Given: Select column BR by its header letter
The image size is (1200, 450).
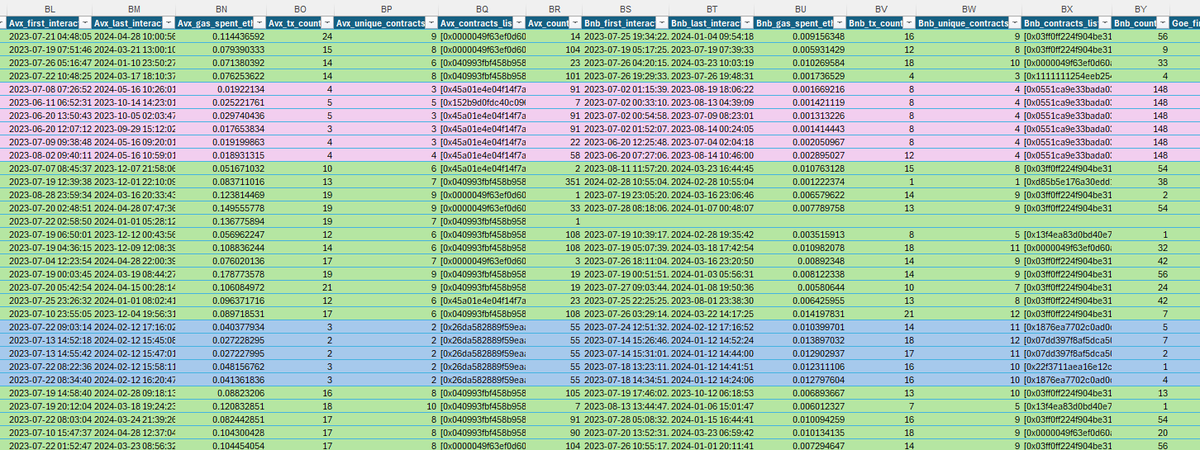Looking at the screenshot, I should (x=555, y=7).
